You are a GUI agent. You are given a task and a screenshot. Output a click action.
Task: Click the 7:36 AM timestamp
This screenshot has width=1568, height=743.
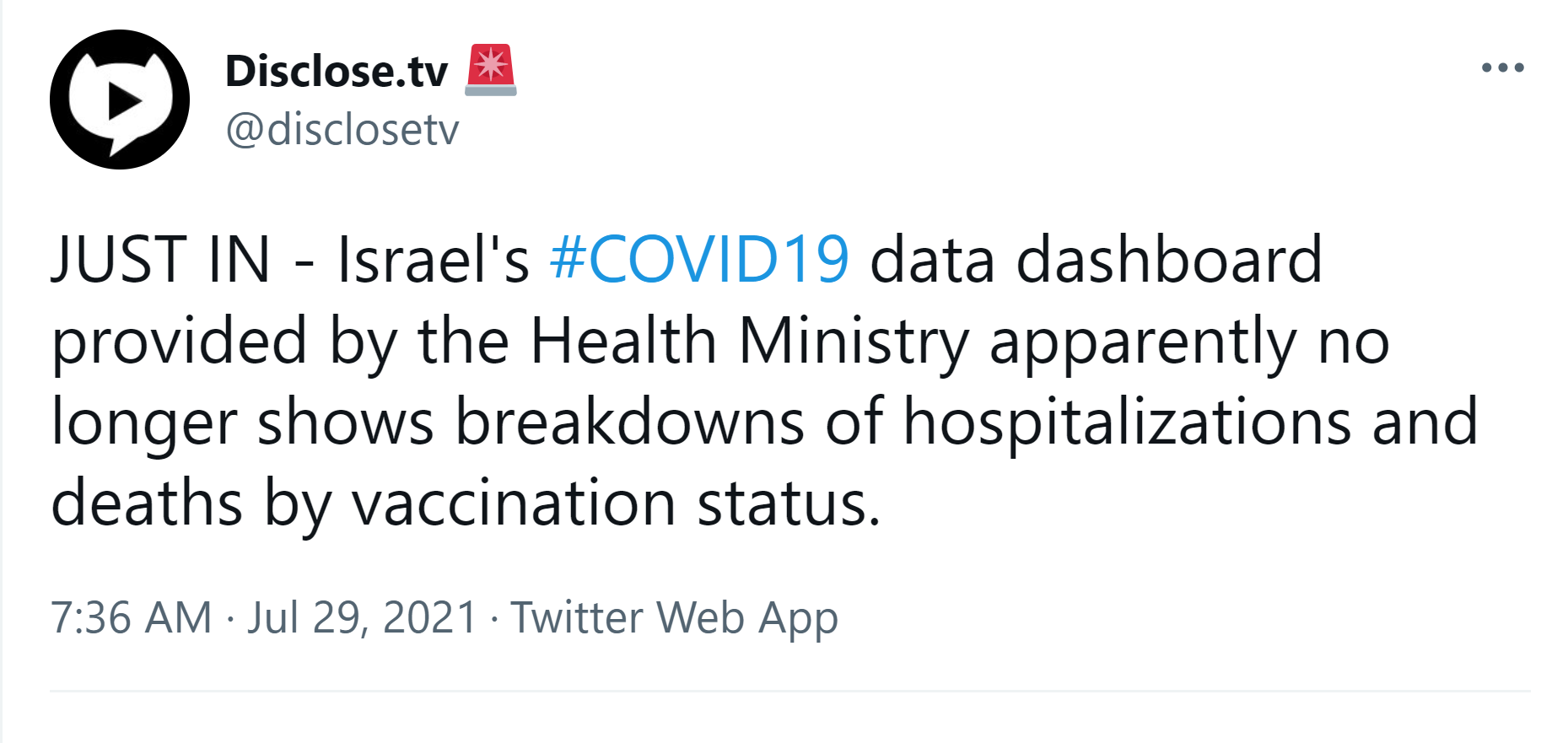(131, 617)
